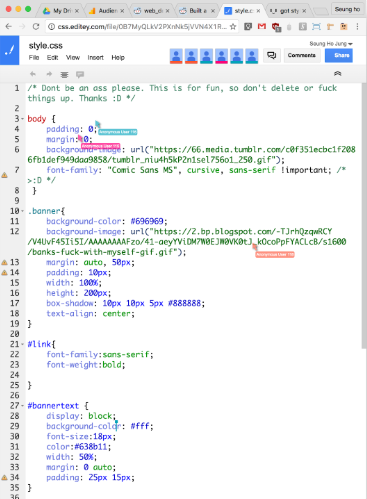Click the tumblr background-image URL on line 6

click(191, 155)
